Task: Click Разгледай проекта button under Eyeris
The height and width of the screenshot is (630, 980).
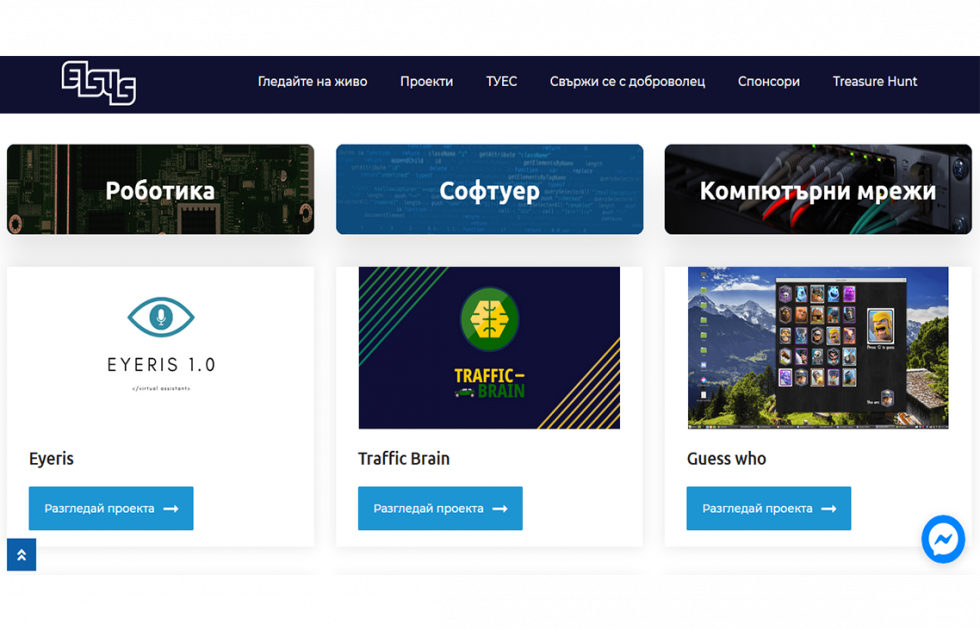Action: click(x=111, y=508)
